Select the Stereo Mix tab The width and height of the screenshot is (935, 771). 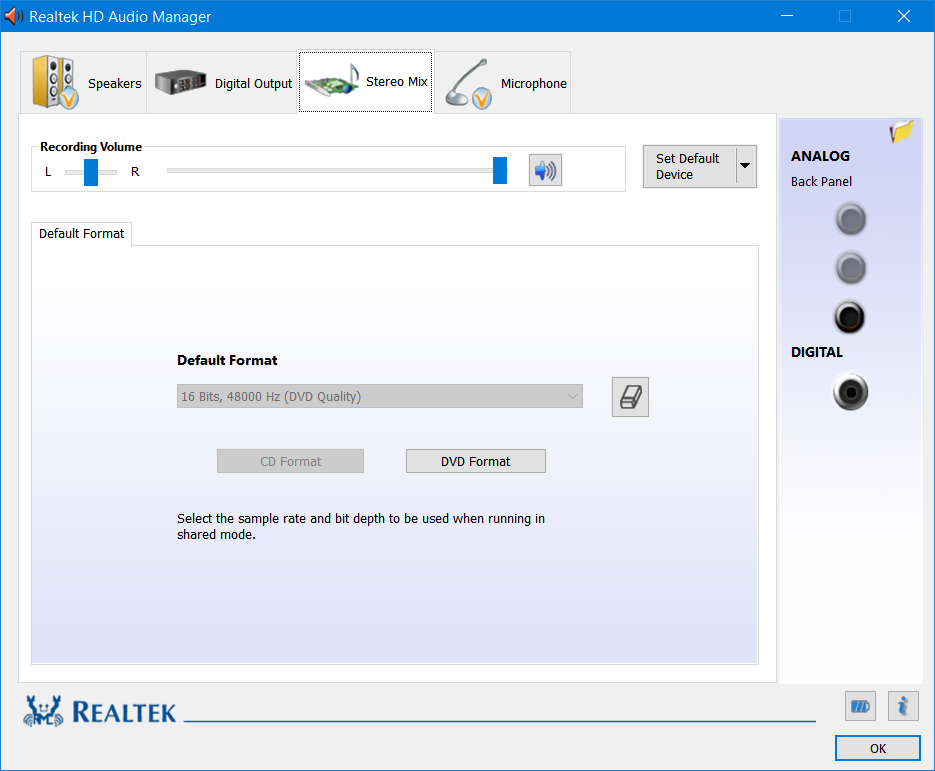366,82
